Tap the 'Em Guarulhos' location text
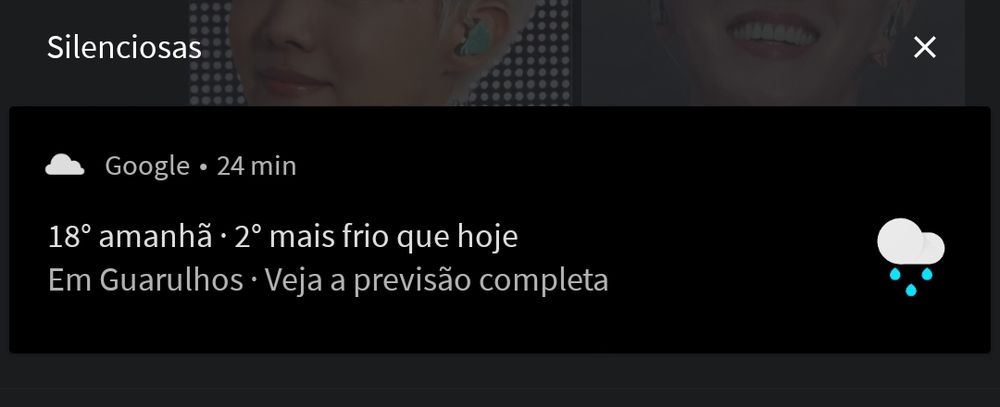 point(146,280)
